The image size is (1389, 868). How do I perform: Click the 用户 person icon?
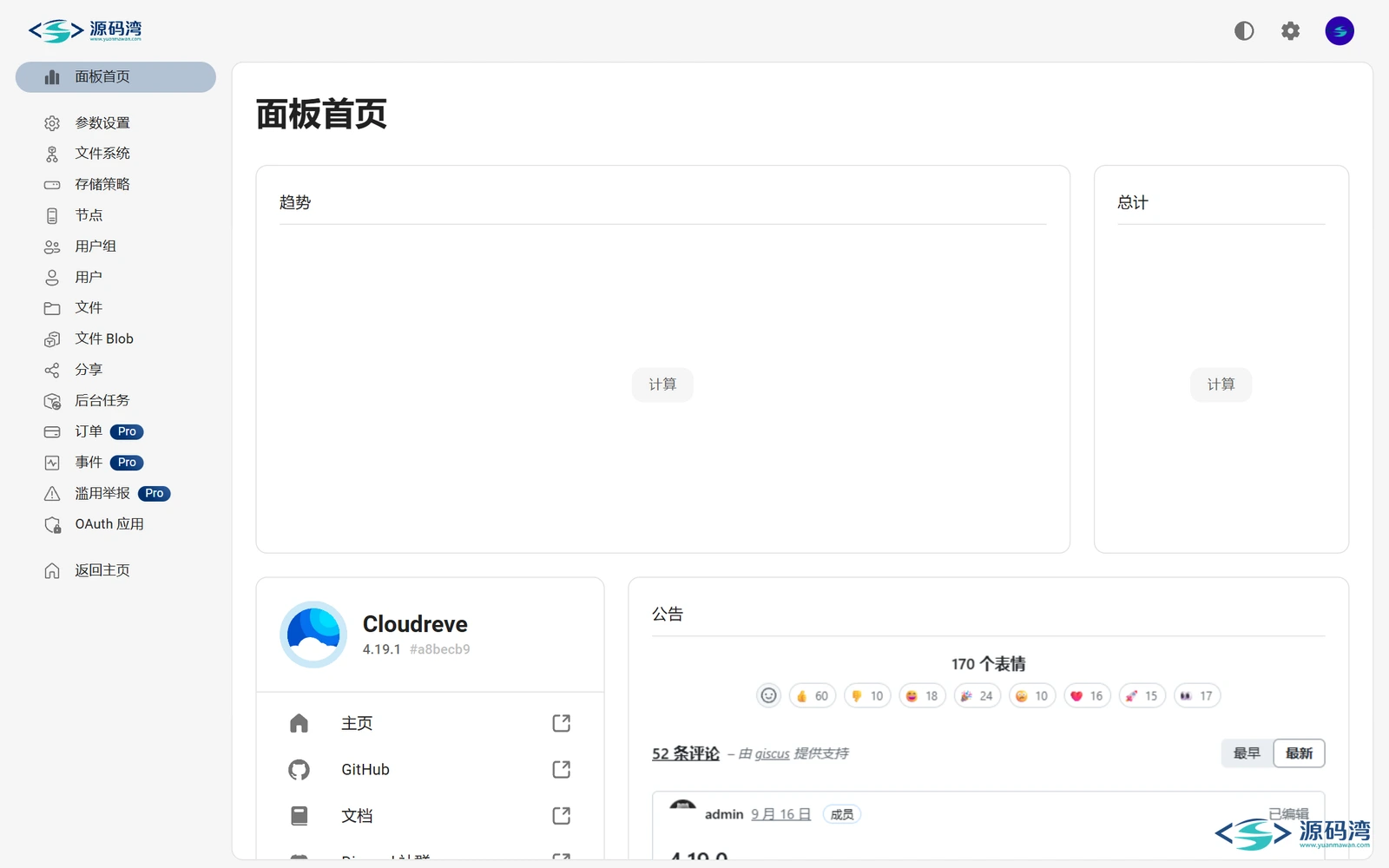[x=52, y=278]
